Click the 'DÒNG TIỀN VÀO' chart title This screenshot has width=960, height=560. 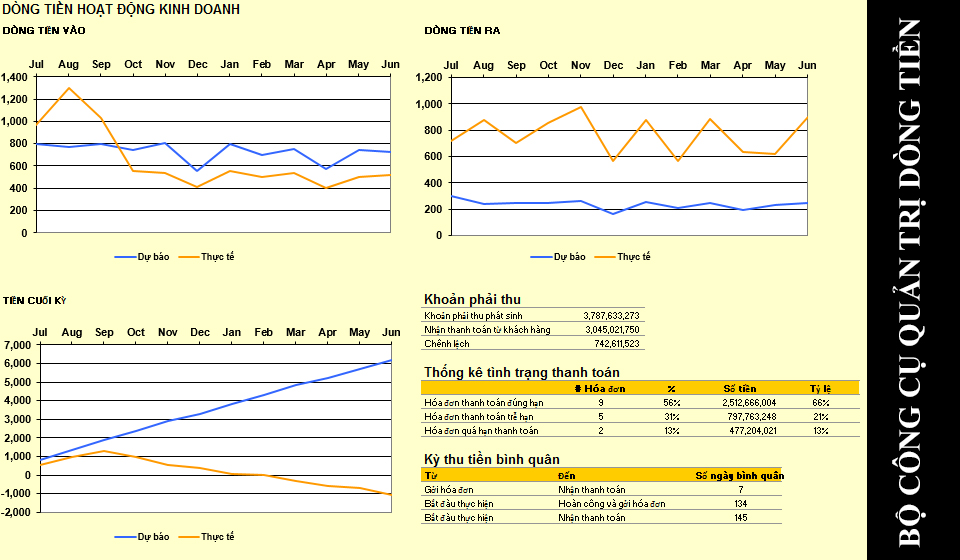pyautogui.click(x=44, y=31)
